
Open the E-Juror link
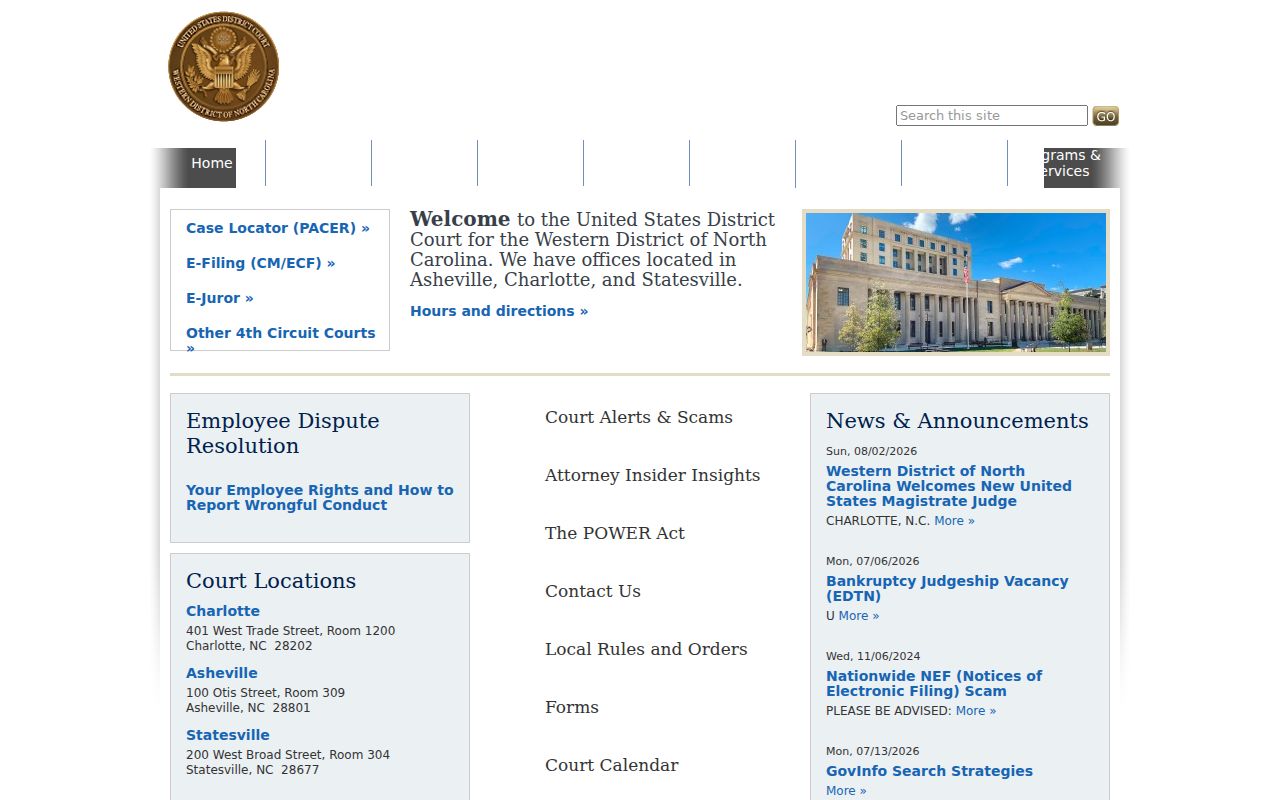[x=220, y=298]
